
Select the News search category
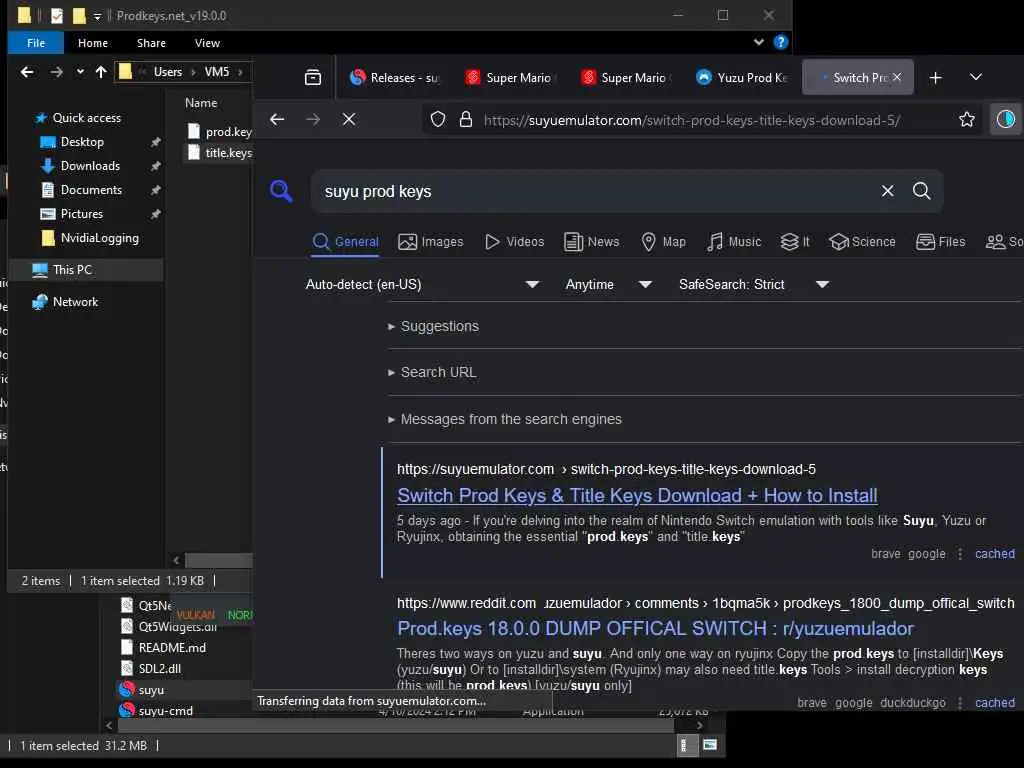tap(592, 242)
